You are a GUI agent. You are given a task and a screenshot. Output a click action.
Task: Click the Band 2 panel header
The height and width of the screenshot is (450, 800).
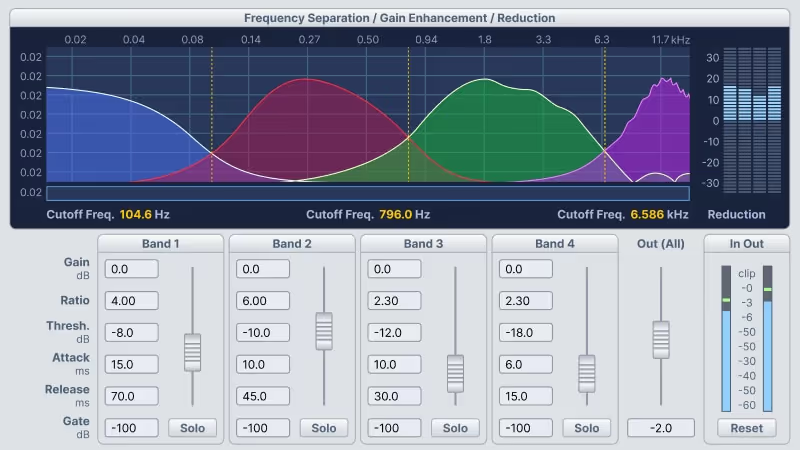point(292,243)
